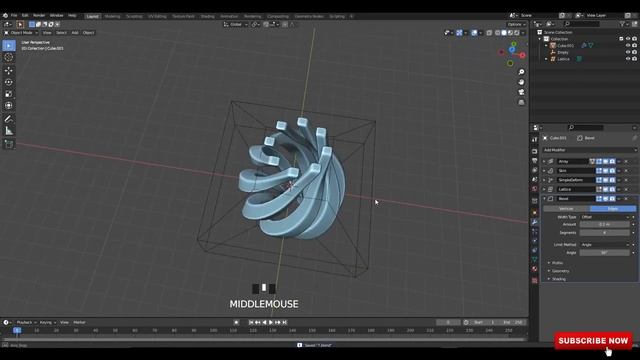640x360 pixels.
Task: Hide the Empty object via eye icon
Action: [628, 52]
